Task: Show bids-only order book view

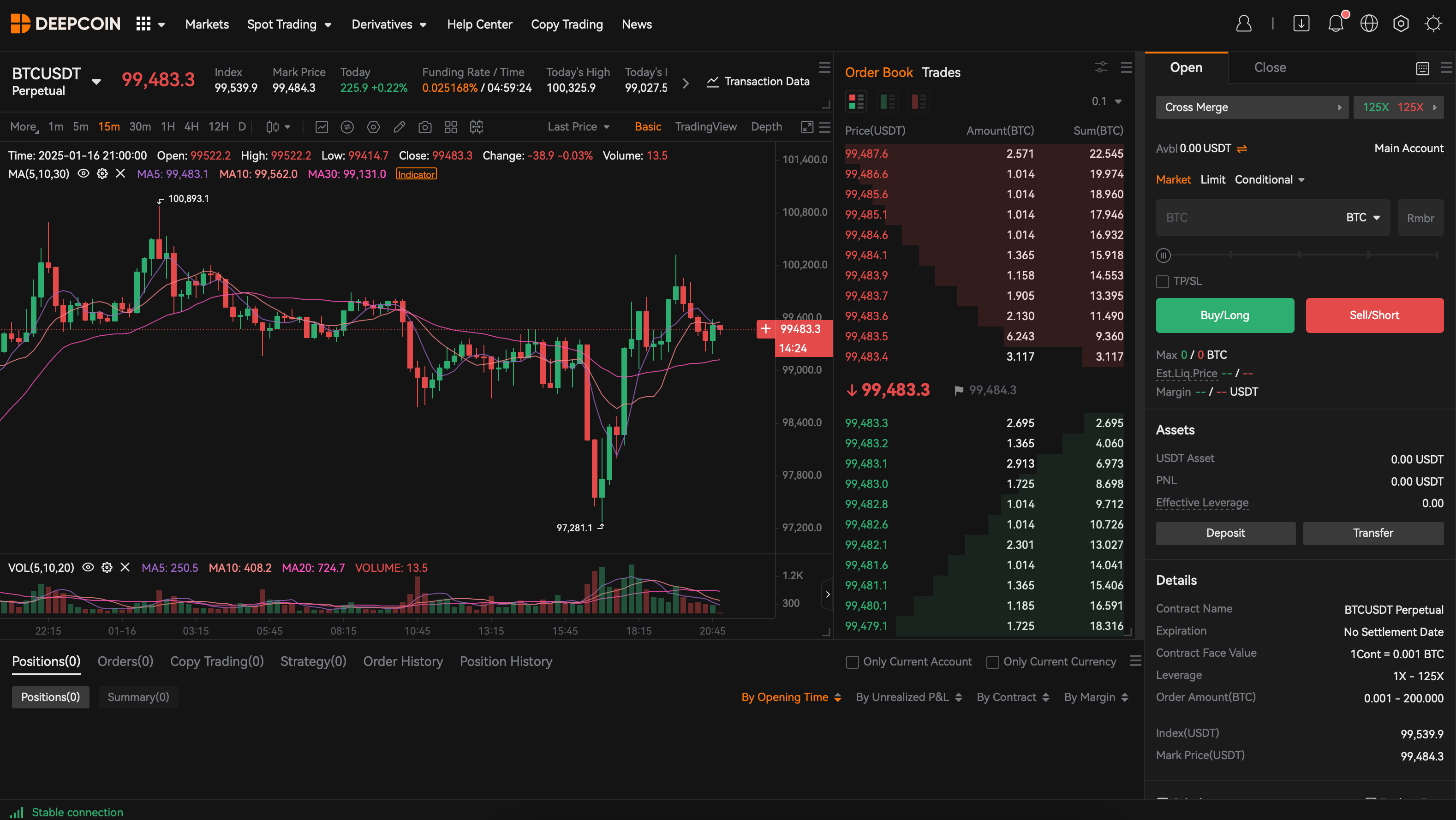Action: tap(887, 102)
